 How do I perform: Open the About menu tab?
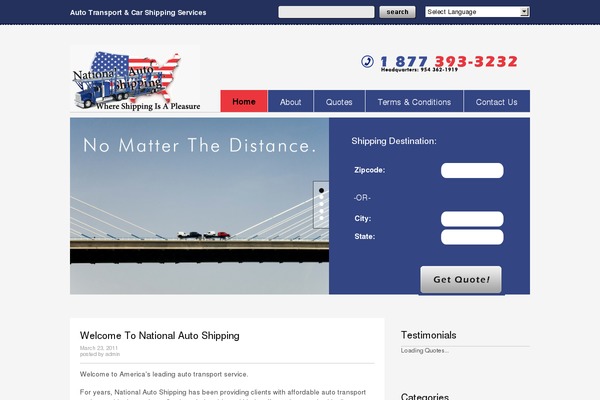pos(290,102)
